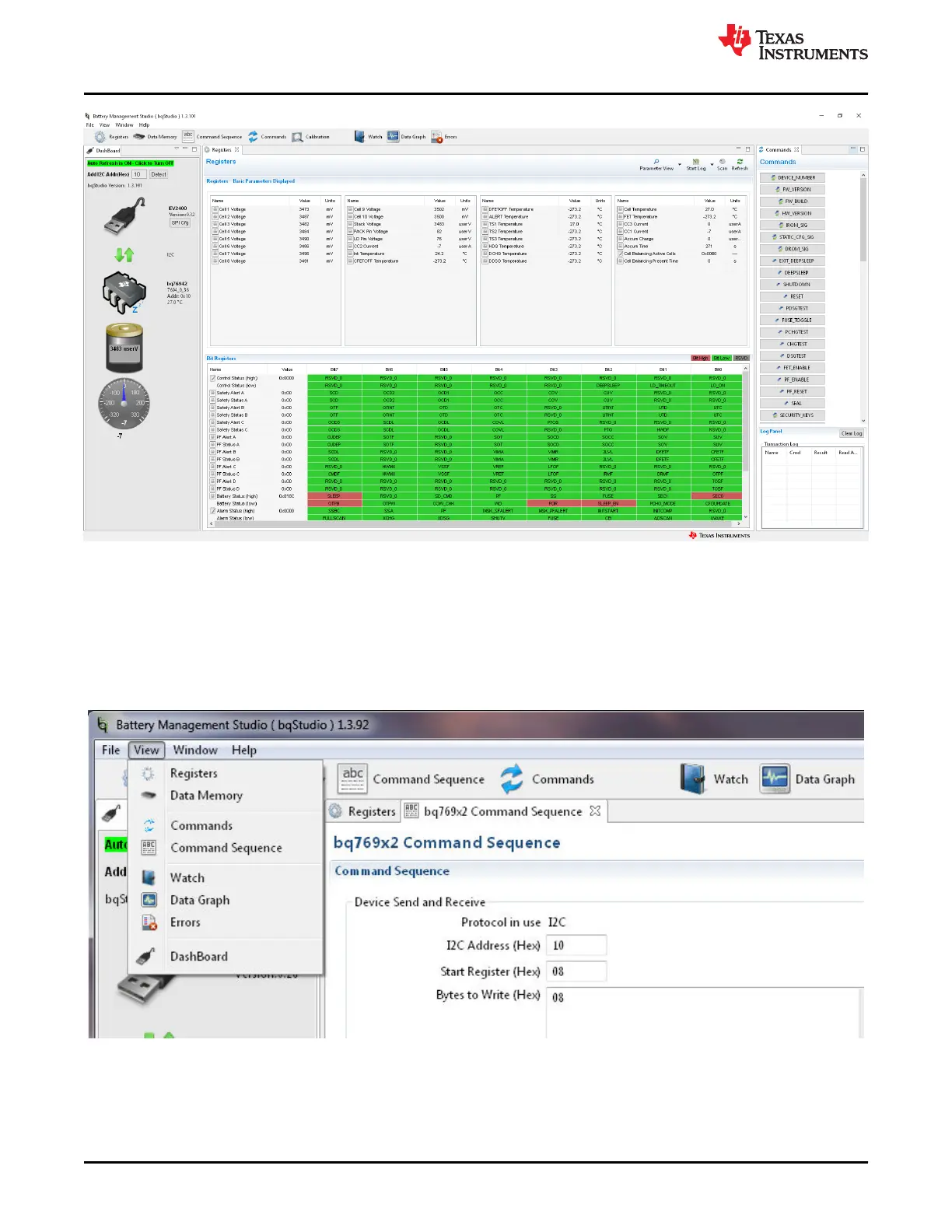The height and width of the screenshot is (1232, 952).
Task: Click the Data Graph toolbar icon in bqStudio 1.3.92
Action: click(x=775, y=779)
